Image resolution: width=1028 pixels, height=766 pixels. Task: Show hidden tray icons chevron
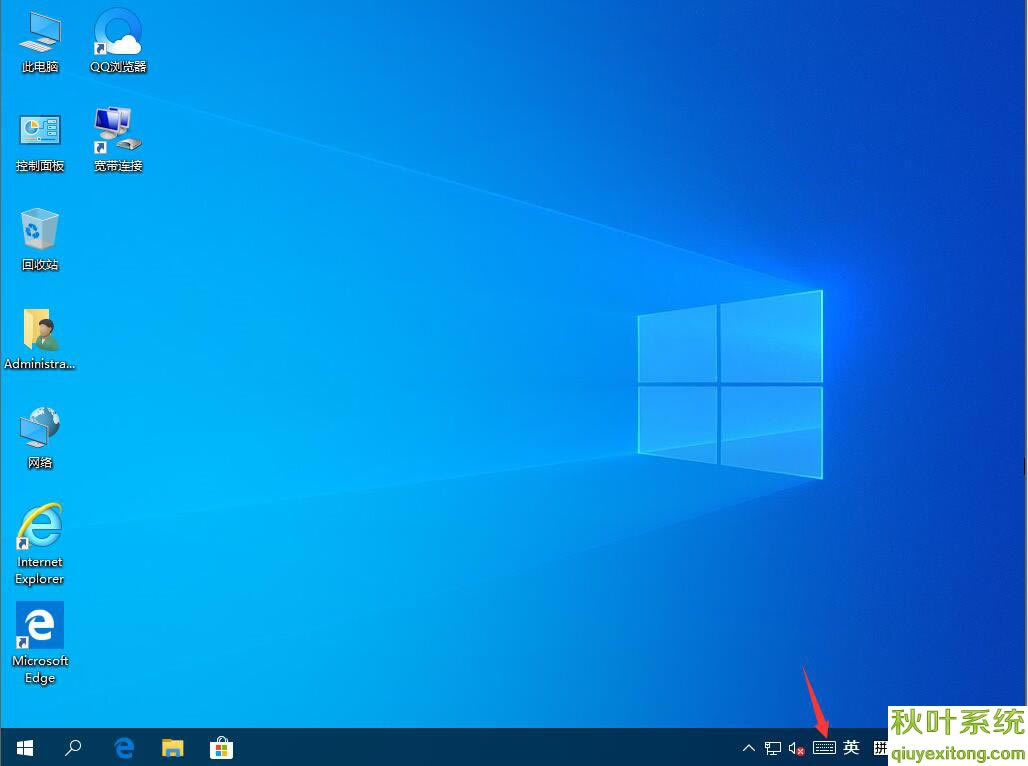click(749, 748)
